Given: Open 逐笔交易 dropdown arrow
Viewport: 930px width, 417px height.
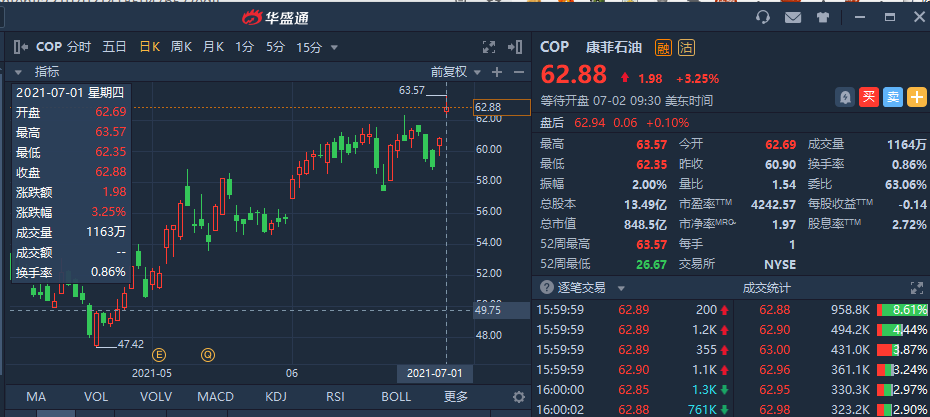Looking at the screenshot, I should pos(621,289).
